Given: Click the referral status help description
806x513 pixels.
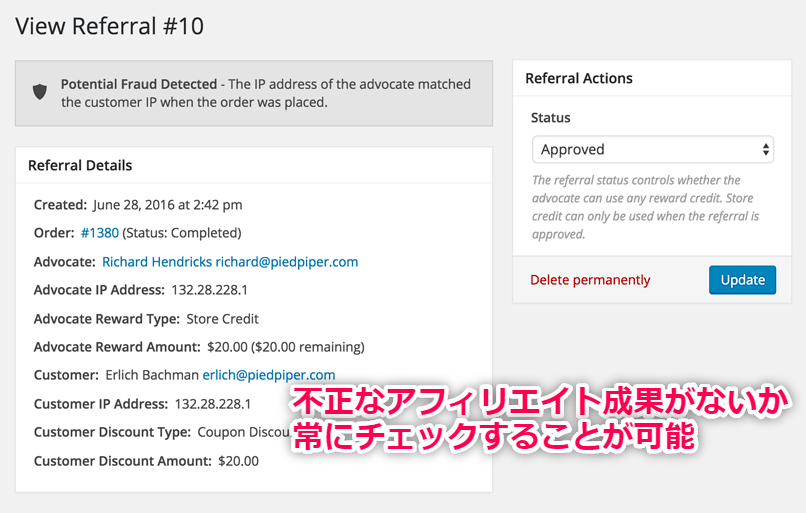Looking at the screenshot, I should [x=646, y=207].
